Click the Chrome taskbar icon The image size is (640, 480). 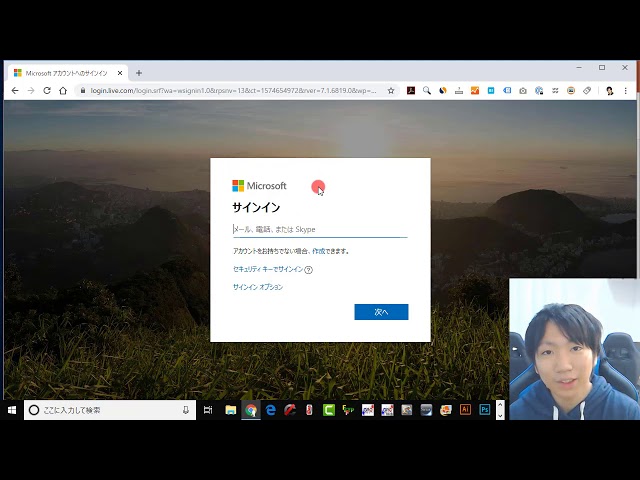[x=251, y=410]
